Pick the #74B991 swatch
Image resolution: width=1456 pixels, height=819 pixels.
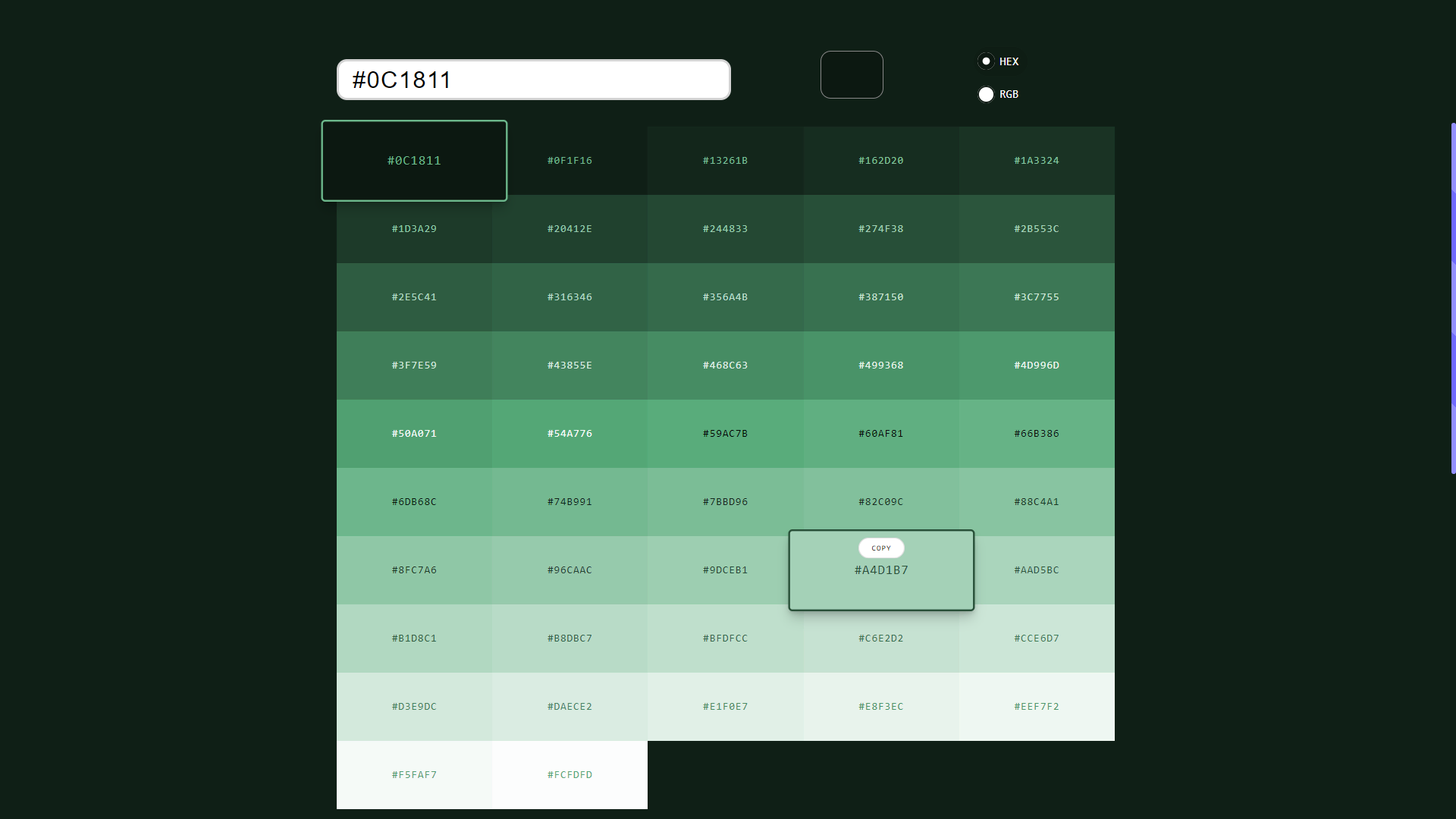point(570,502)
